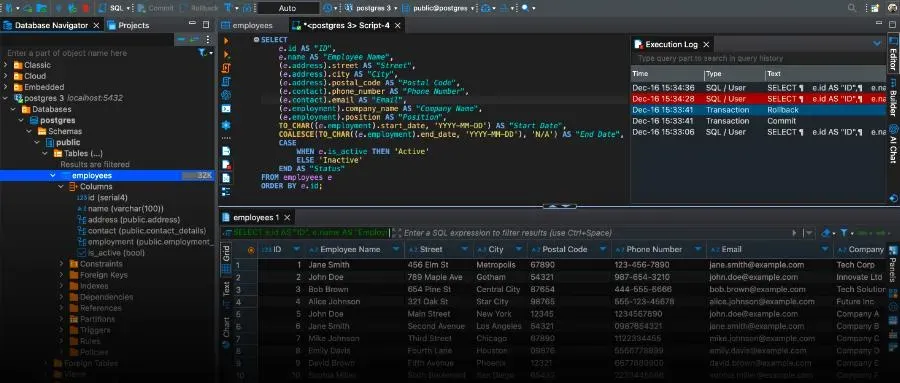This screenshot has height=383, width=900.
Task: Open new SQL script via SQL toolbar button
Action: point(114,9)
